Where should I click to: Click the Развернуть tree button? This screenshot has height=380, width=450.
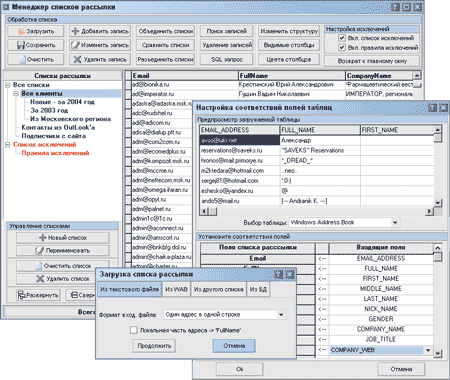[38, 295]
